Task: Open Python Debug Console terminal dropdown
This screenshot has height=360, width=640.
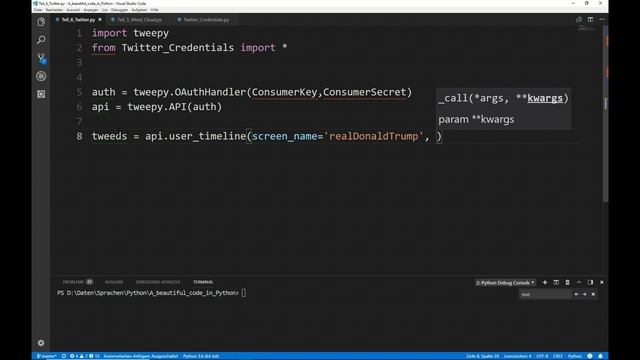Action: point(505,282)
